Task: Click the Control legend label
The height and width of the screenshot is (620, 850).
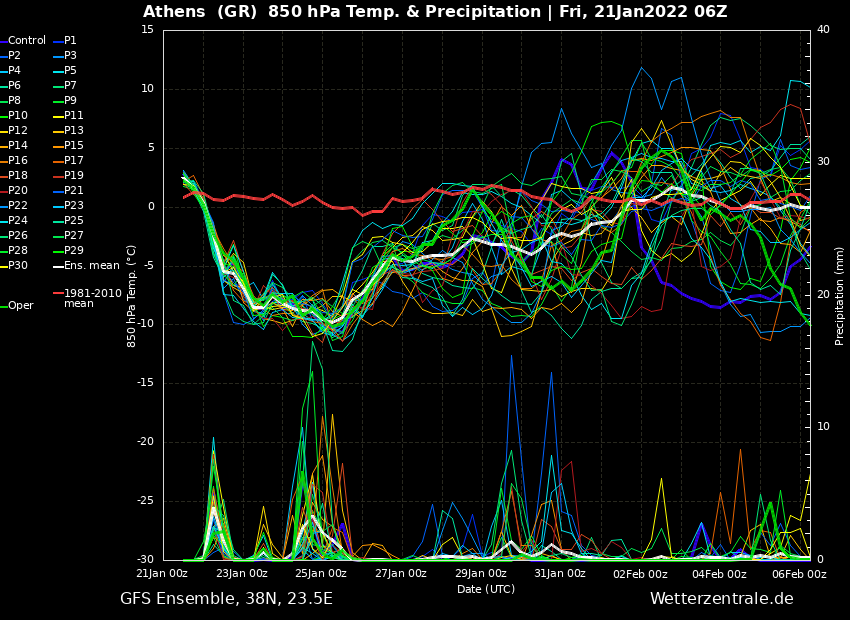Action: point(27,41)
